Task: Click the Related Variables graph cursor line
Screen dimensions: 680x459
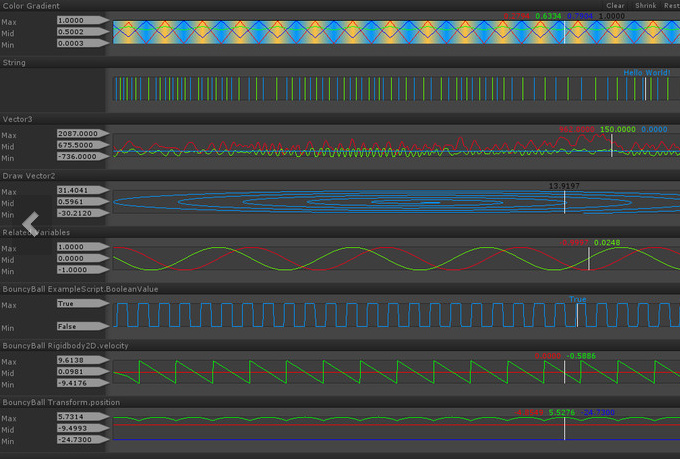Action: (588, 259)
